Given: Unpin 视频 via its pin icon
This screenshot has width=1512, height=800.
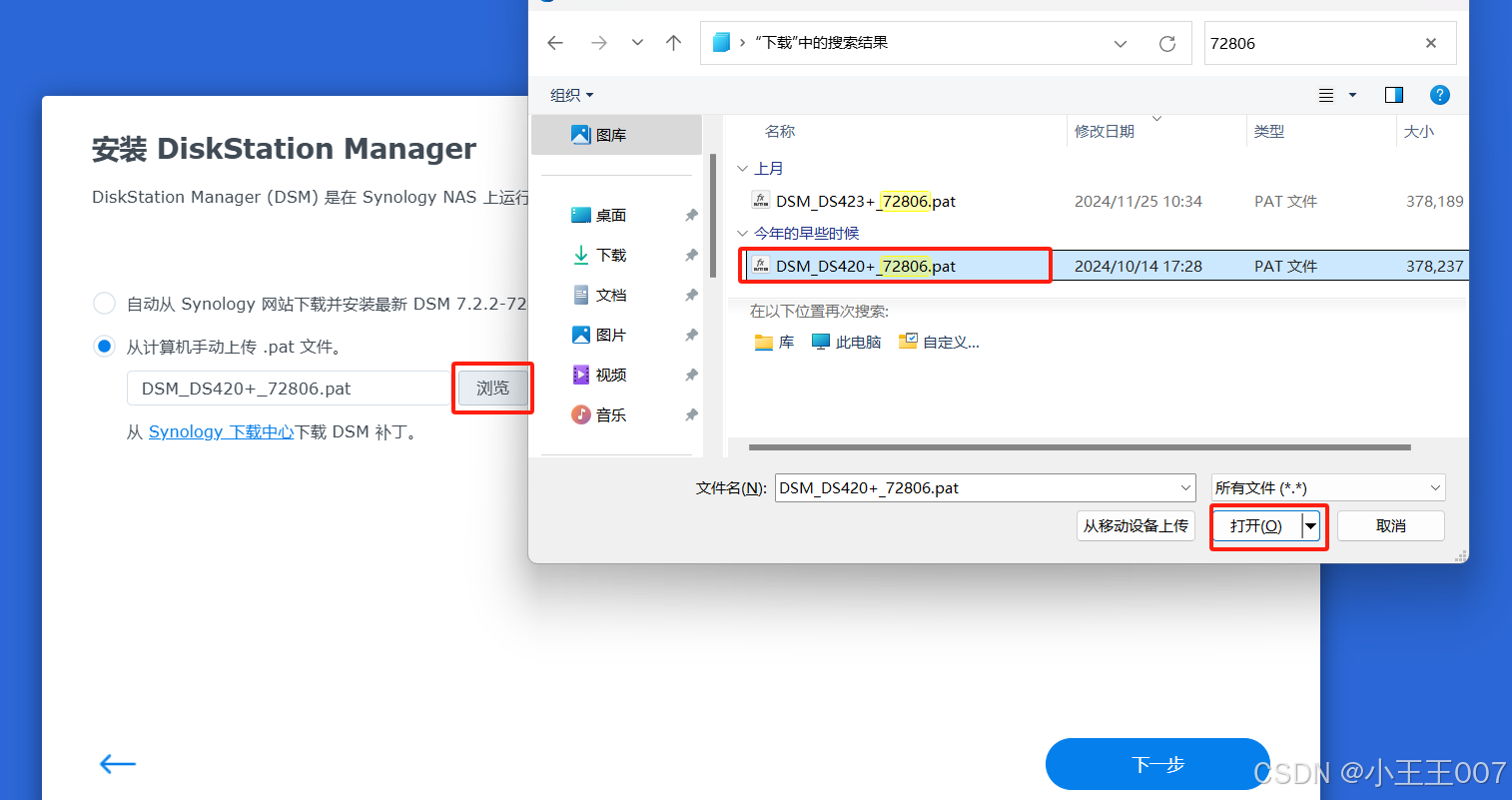Looking at the screenshot, I should coord(691,375).
